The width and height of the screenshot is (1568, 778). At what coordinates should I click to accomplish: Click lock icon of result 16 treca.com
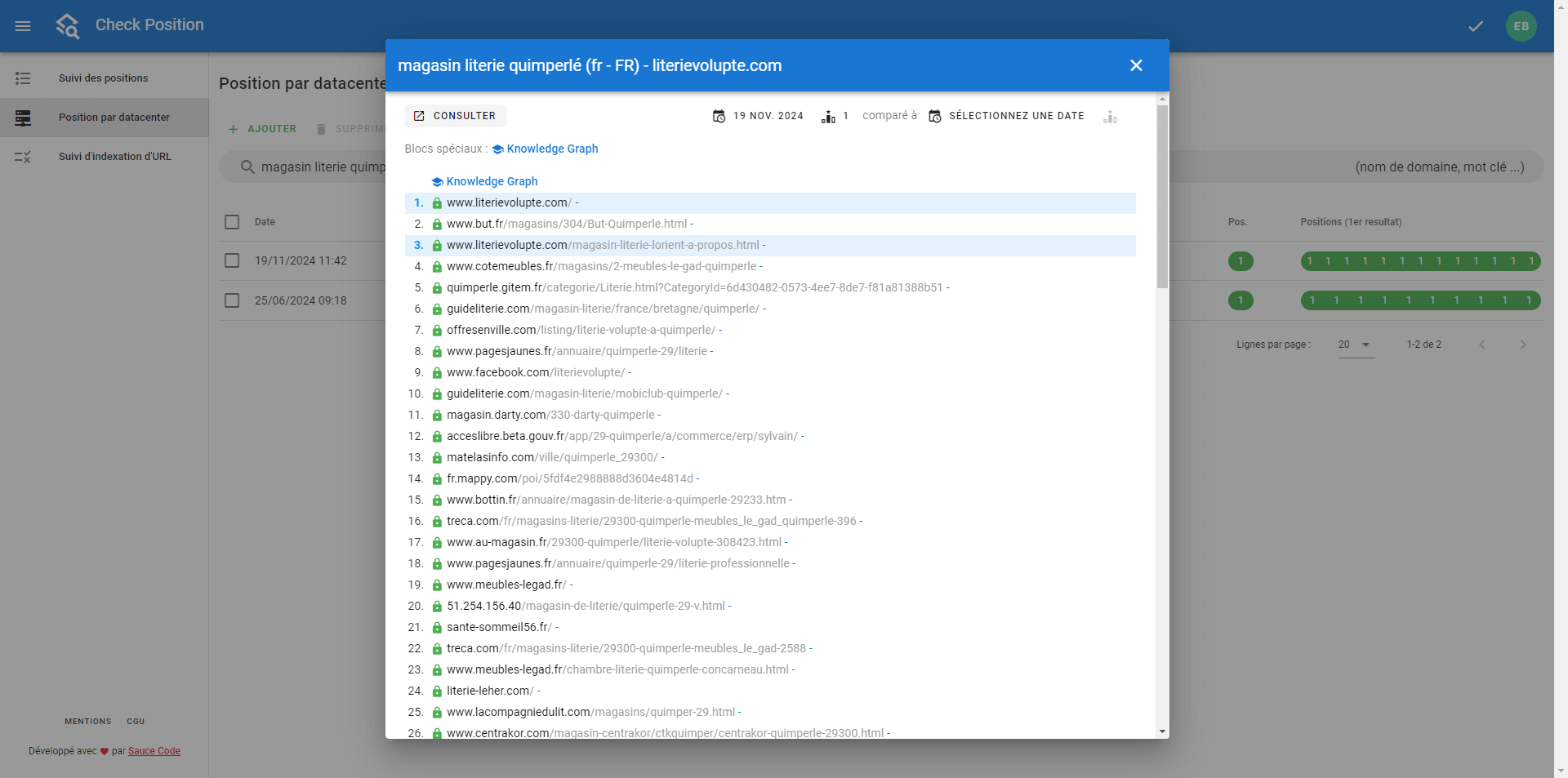click(437, 522)
